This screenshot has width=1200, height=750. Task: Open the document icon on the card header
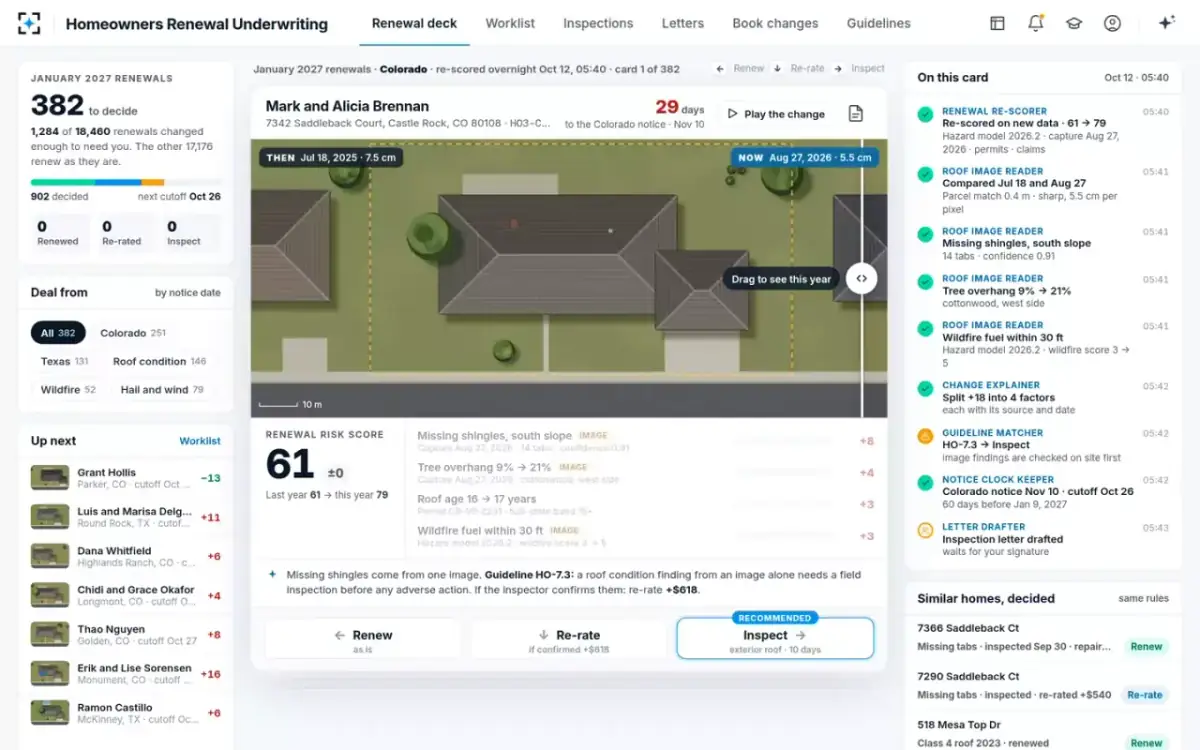856,114
